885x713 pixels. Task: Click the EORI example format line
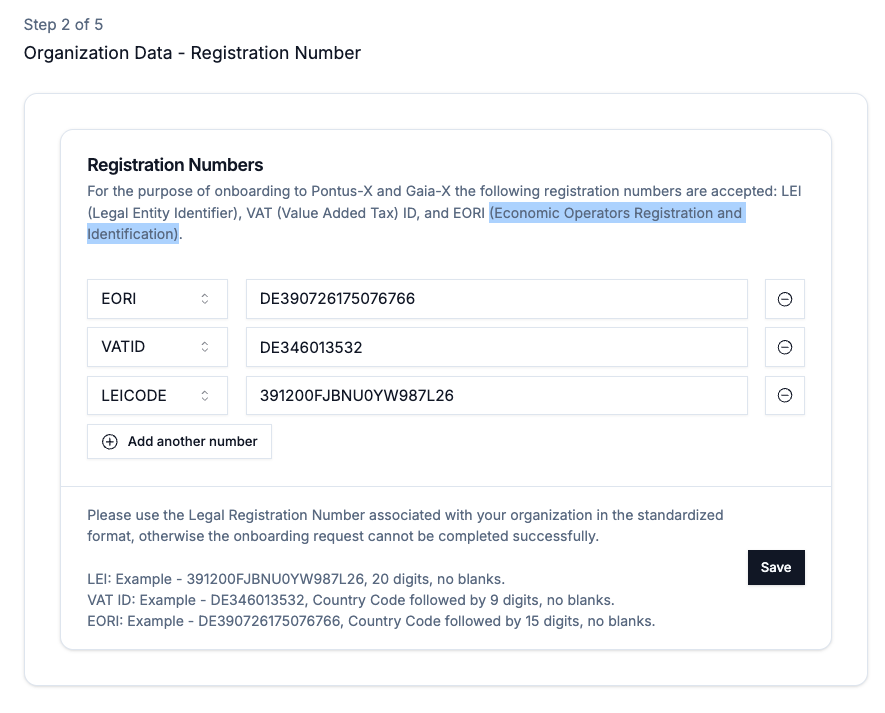[x=370, y=621]
